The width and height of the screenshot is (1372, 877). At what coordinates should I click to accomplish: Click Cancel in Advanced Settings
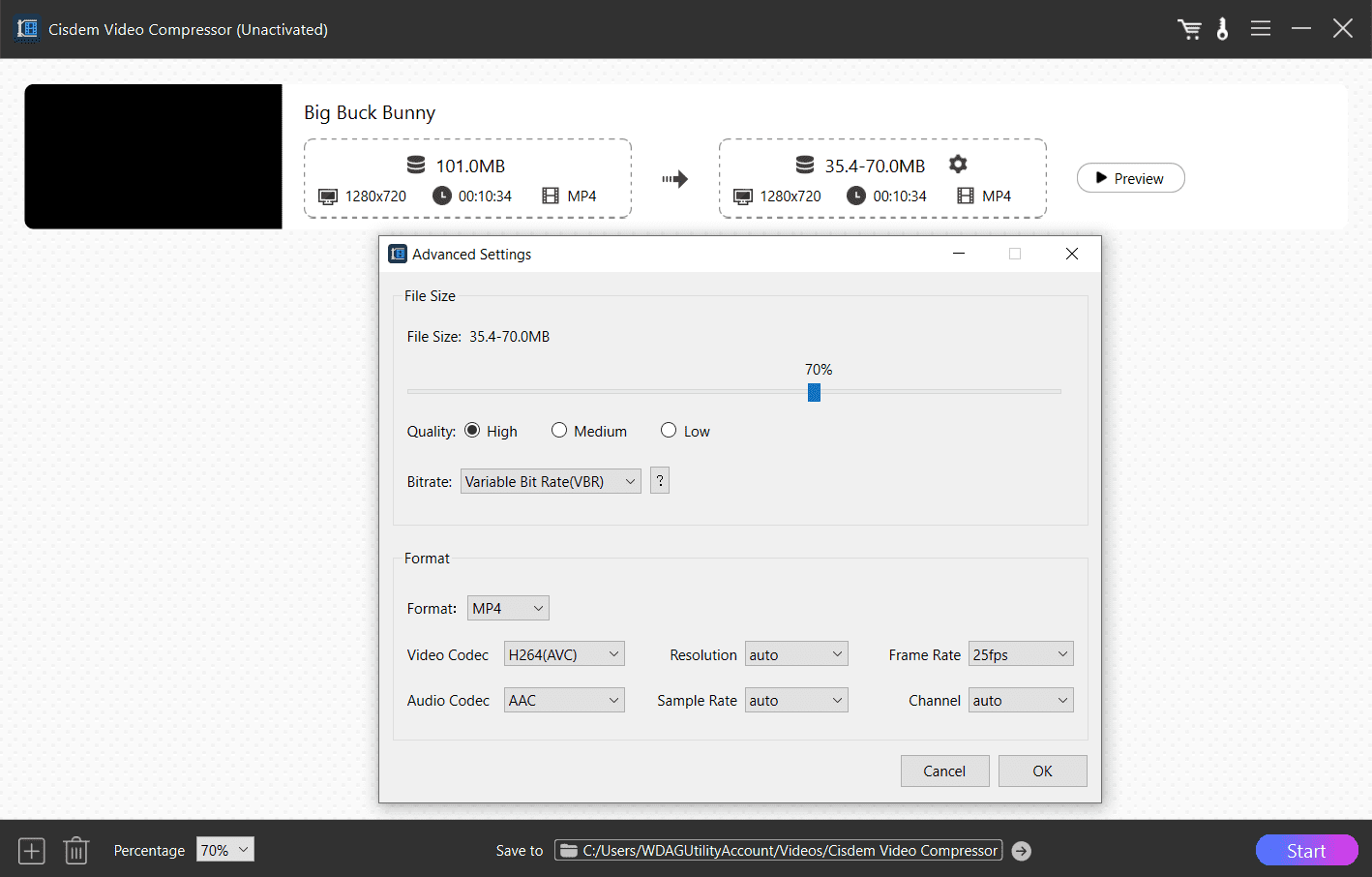pyautogui.click(x=944, y=771)
